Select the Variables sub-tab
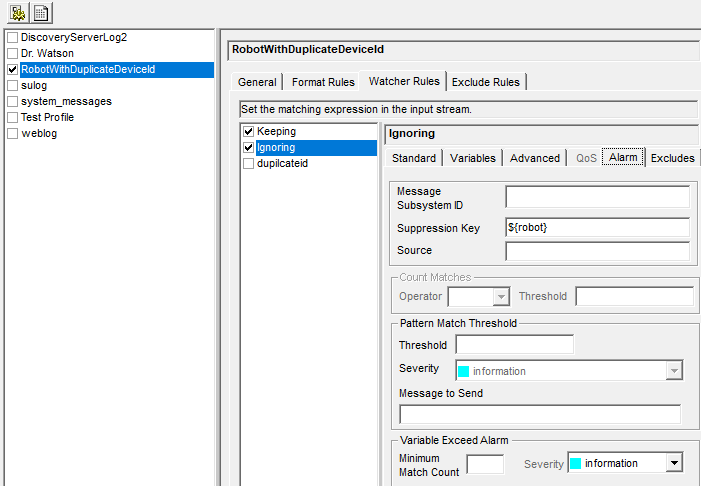Screen dimensions: 701x486 pyautogui.click(x=473, y=158)
